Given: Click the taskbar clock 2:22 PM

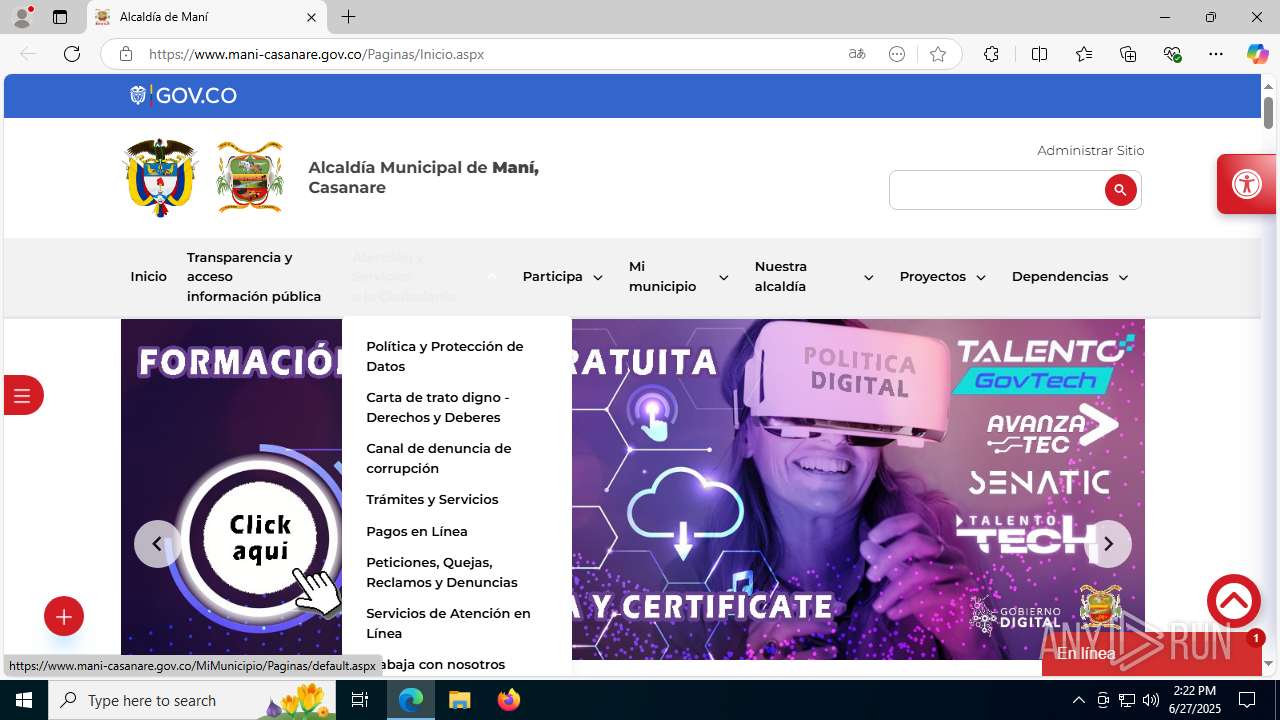Looking at the screenshot, I should pos(1194,700).
